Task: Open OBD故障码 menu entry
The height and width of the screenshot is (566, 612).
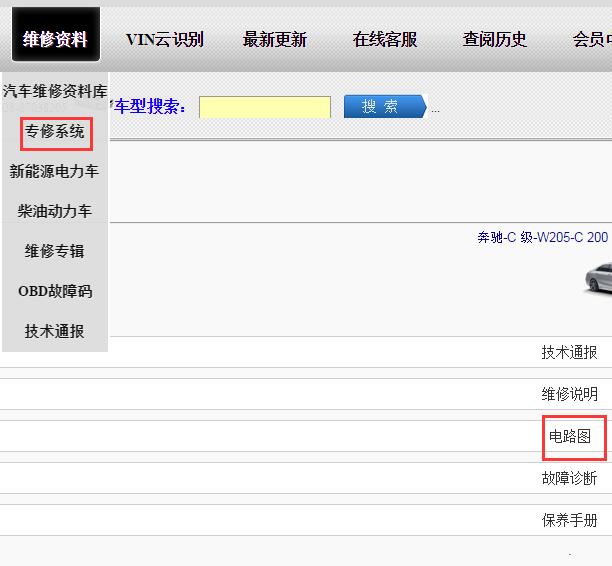Action: pos(55,291)
